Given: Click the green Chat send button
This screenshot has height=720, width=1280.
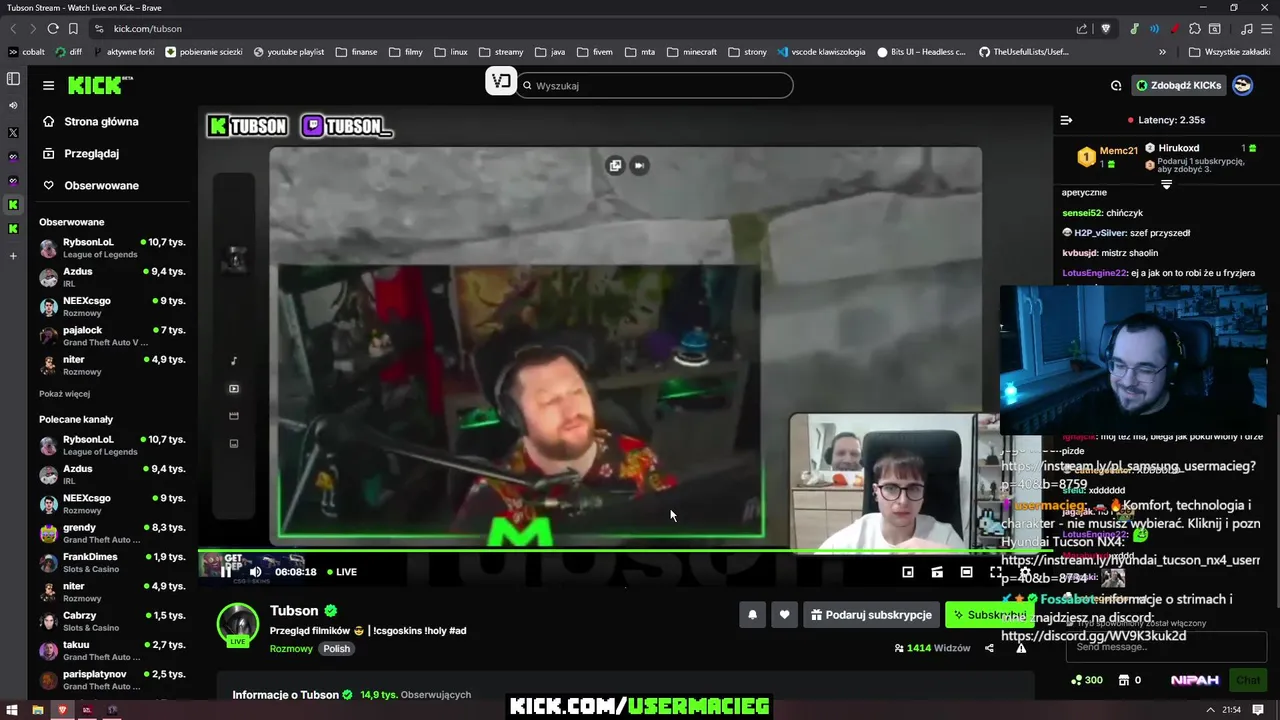Looking at the screenshot, I should click(x=1247, y=680).
